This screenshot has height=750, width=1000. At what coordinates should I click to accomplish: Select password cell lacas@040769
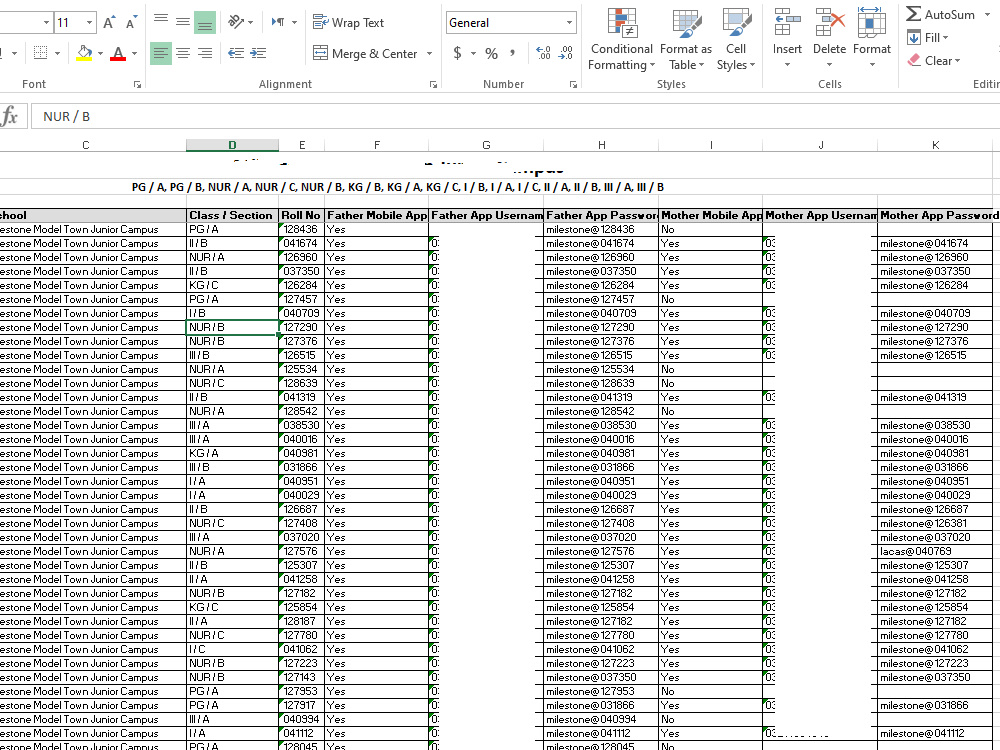935,552
